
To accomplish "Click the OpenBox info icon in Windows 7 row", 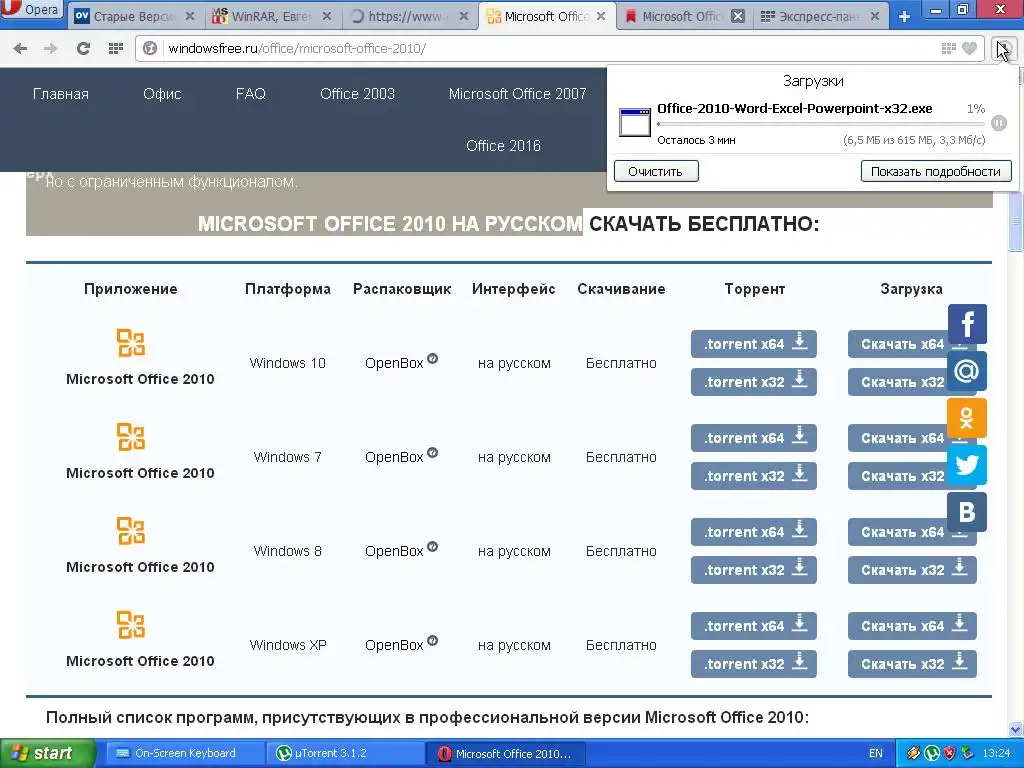I will (432, 453).
